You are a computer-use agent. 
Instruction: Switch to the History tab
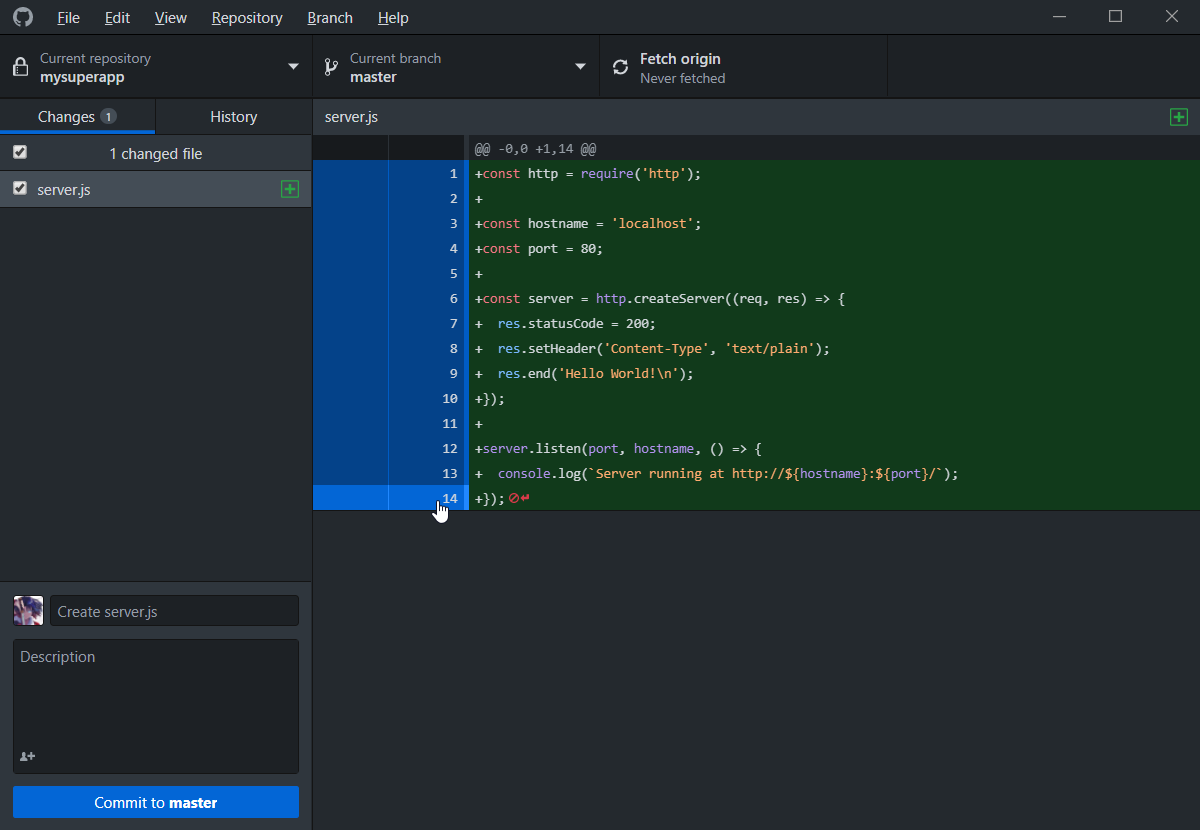pos(233,117)
